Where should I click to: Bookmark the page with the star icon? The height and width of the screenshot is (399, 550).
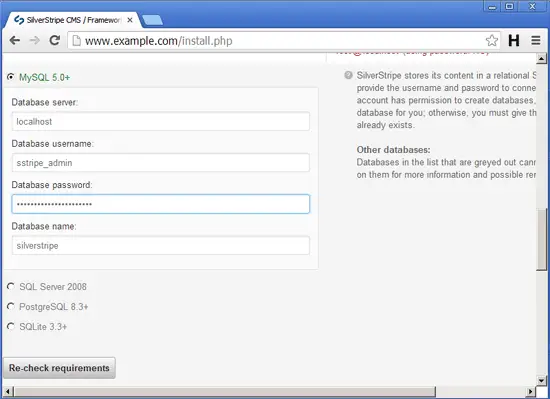[x=492, y=41]
